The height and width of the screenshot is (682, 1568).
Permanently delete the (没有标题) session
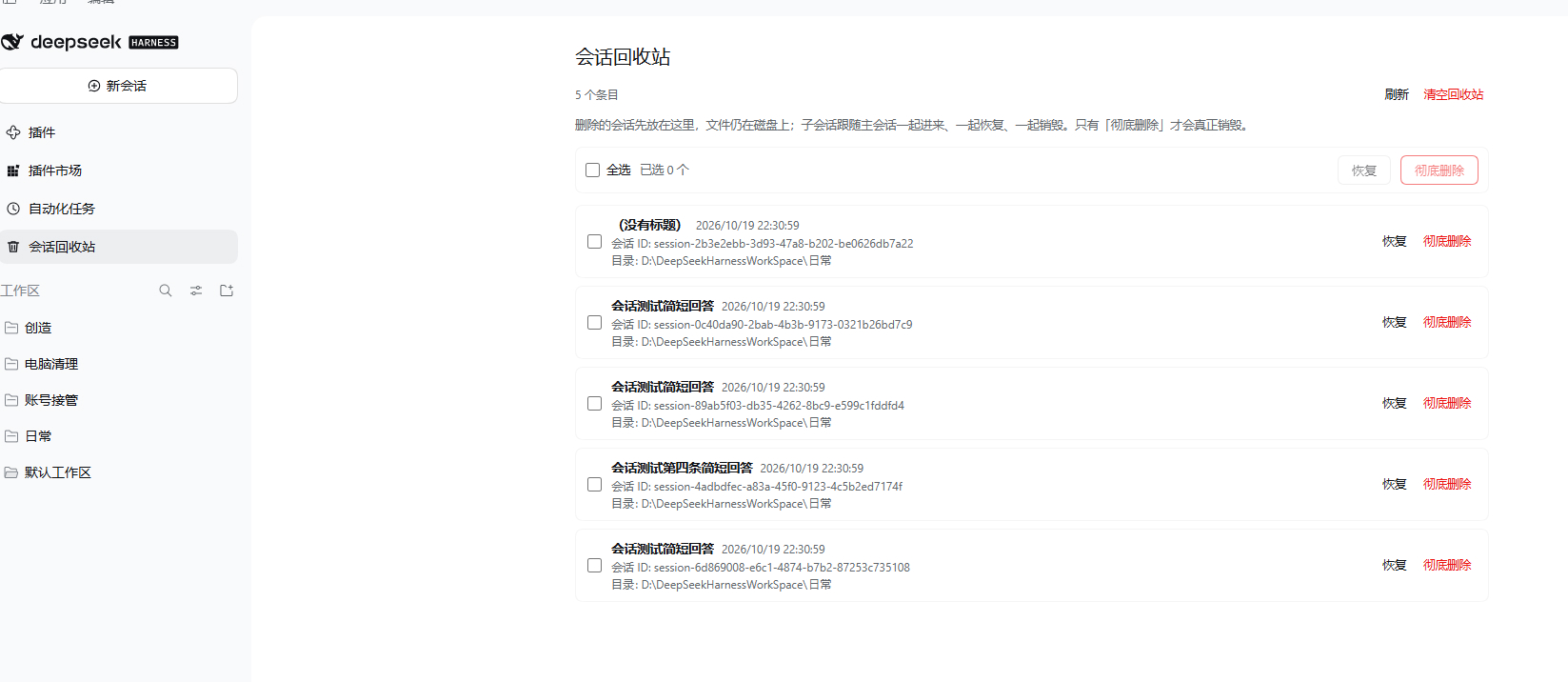1447,242
